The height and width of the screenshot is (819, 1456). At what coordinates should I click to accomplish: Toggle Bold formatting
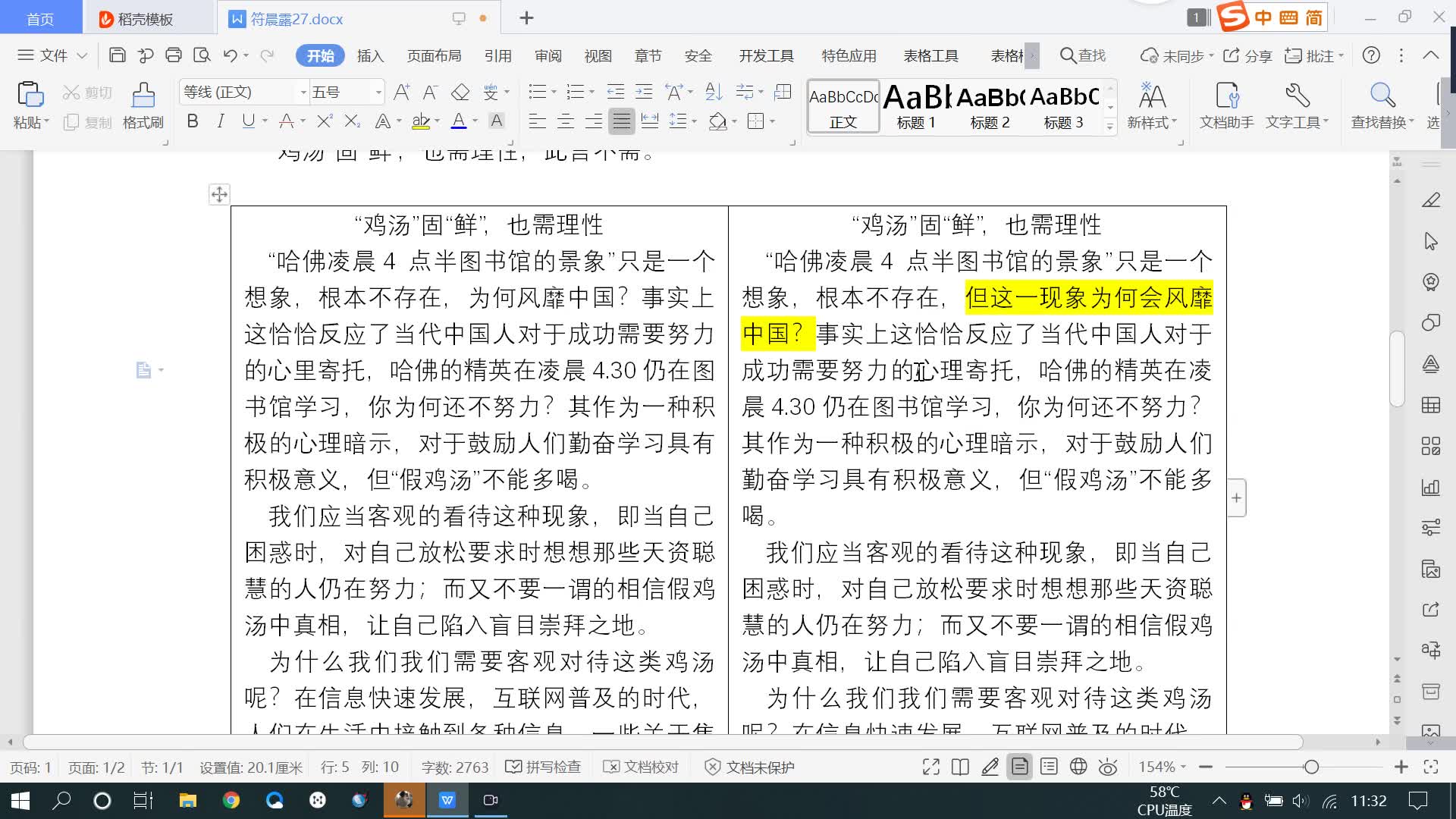193,121
